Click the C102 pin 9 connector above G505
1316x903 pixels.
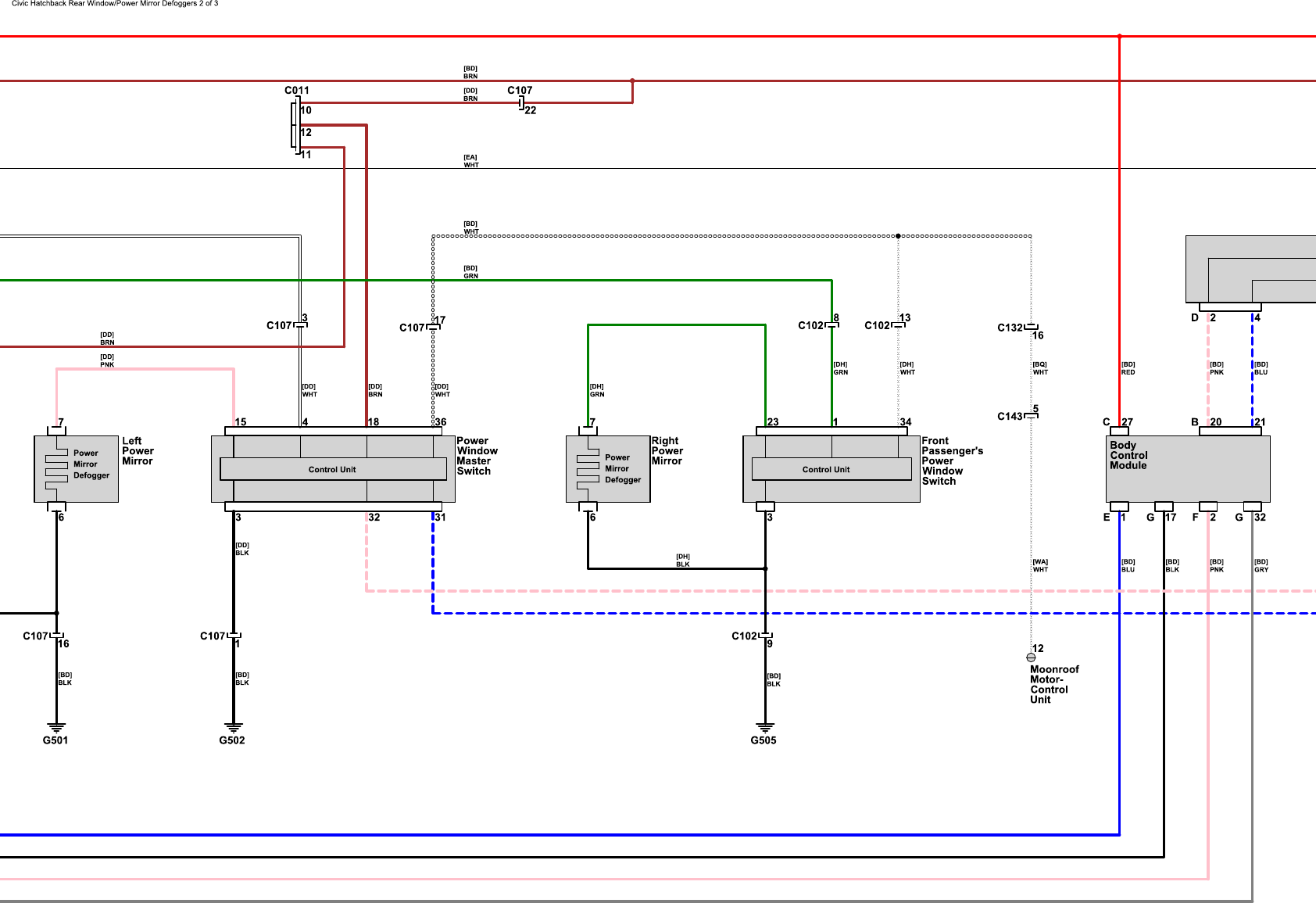pyautogui.click(x=765, y=636)
